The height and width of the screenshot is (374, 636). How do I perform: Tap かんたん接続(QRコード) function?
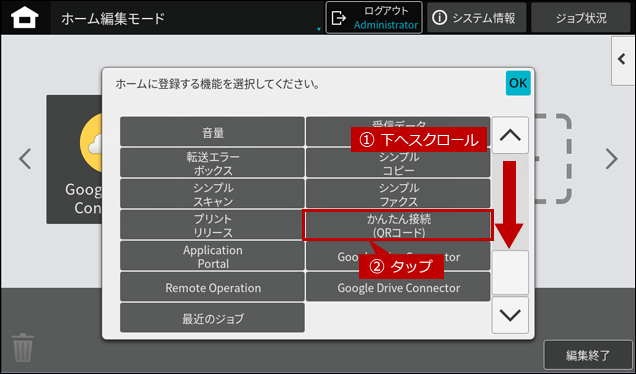[x=398, y=225]
